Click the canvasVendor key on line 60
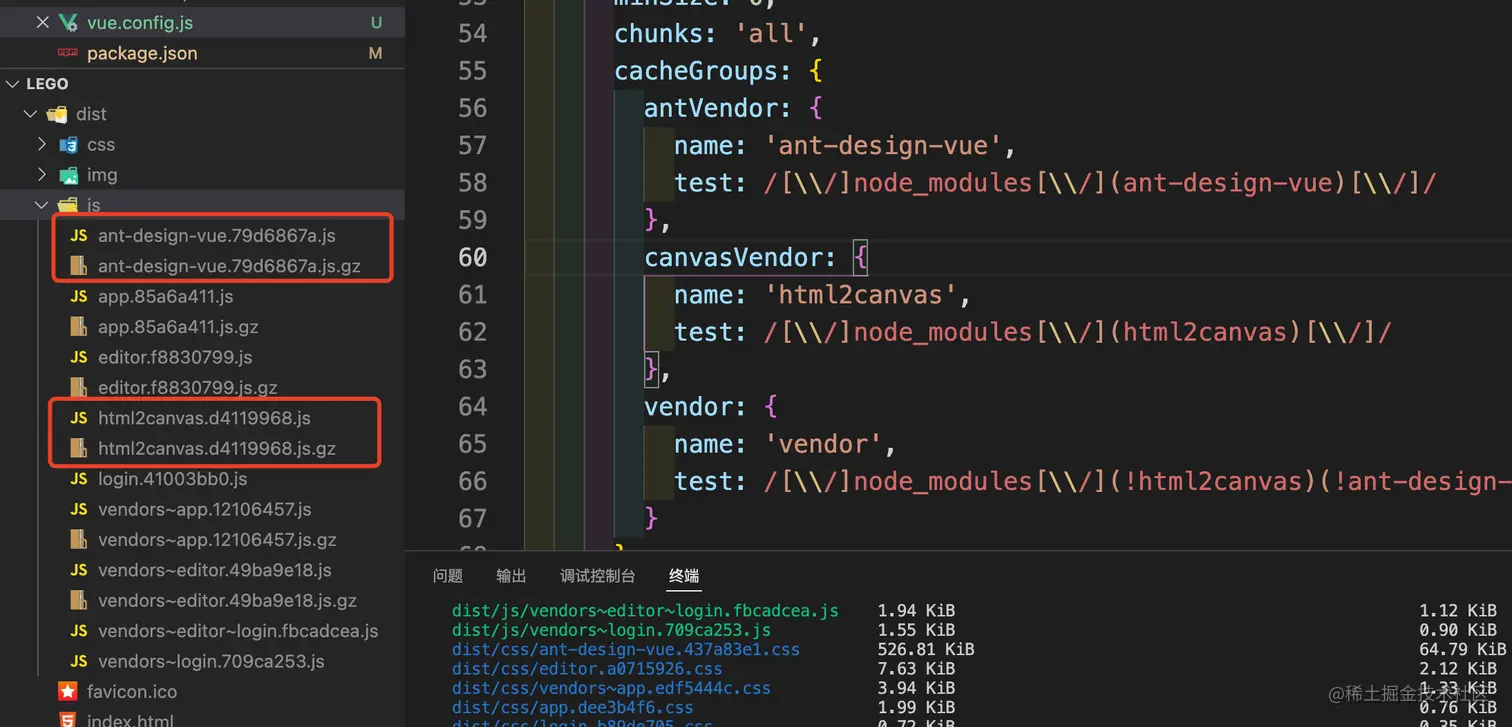The image size is (1512, 727). click(733, 258)
